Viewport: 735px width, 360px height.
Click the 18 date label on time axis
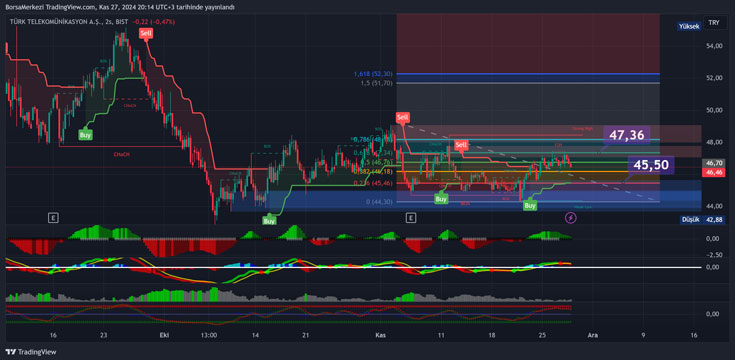[x=491, y=335]
